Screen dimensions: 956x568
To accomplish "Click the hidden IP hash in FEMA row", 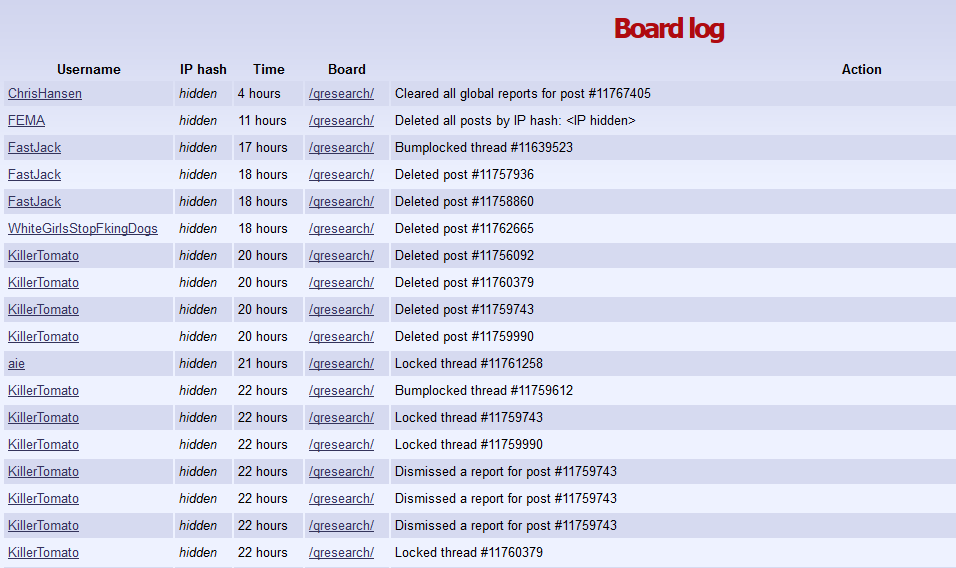I will pyautogui.click(x=198, y=121).
